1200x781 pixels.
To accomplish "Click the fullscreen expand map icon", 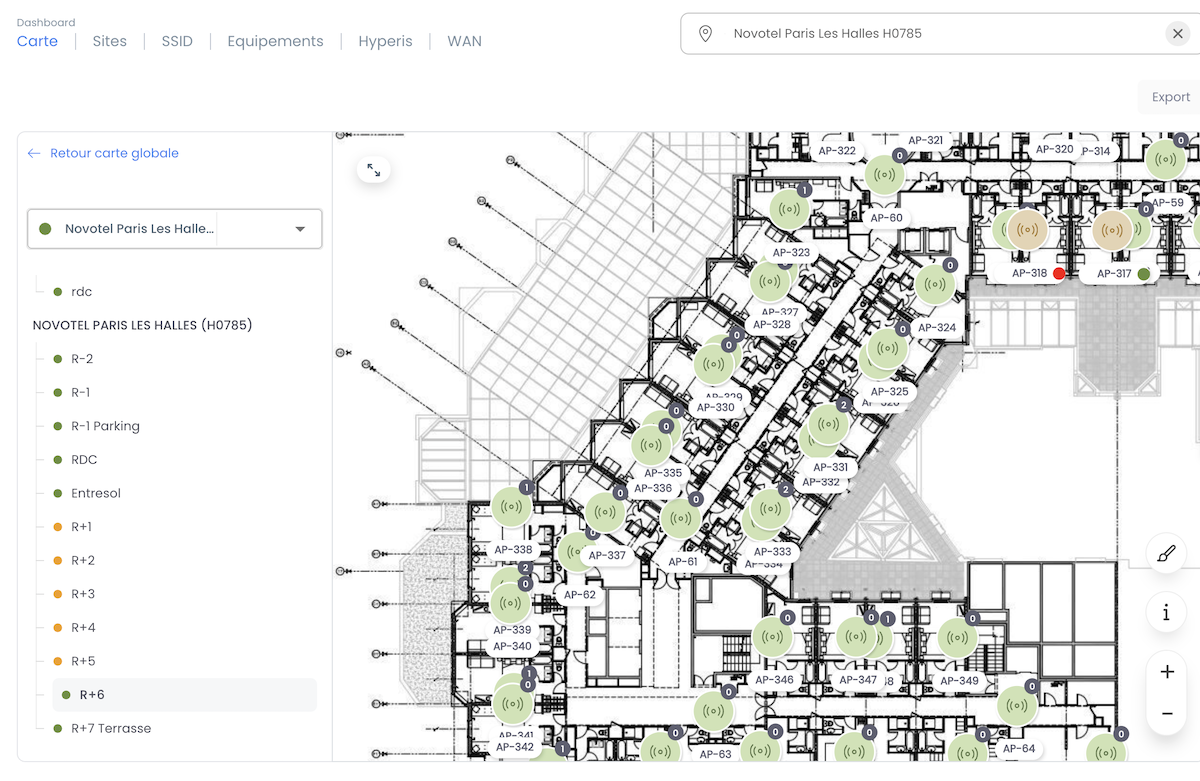I will pyautogui.click(x=373, y=170).
